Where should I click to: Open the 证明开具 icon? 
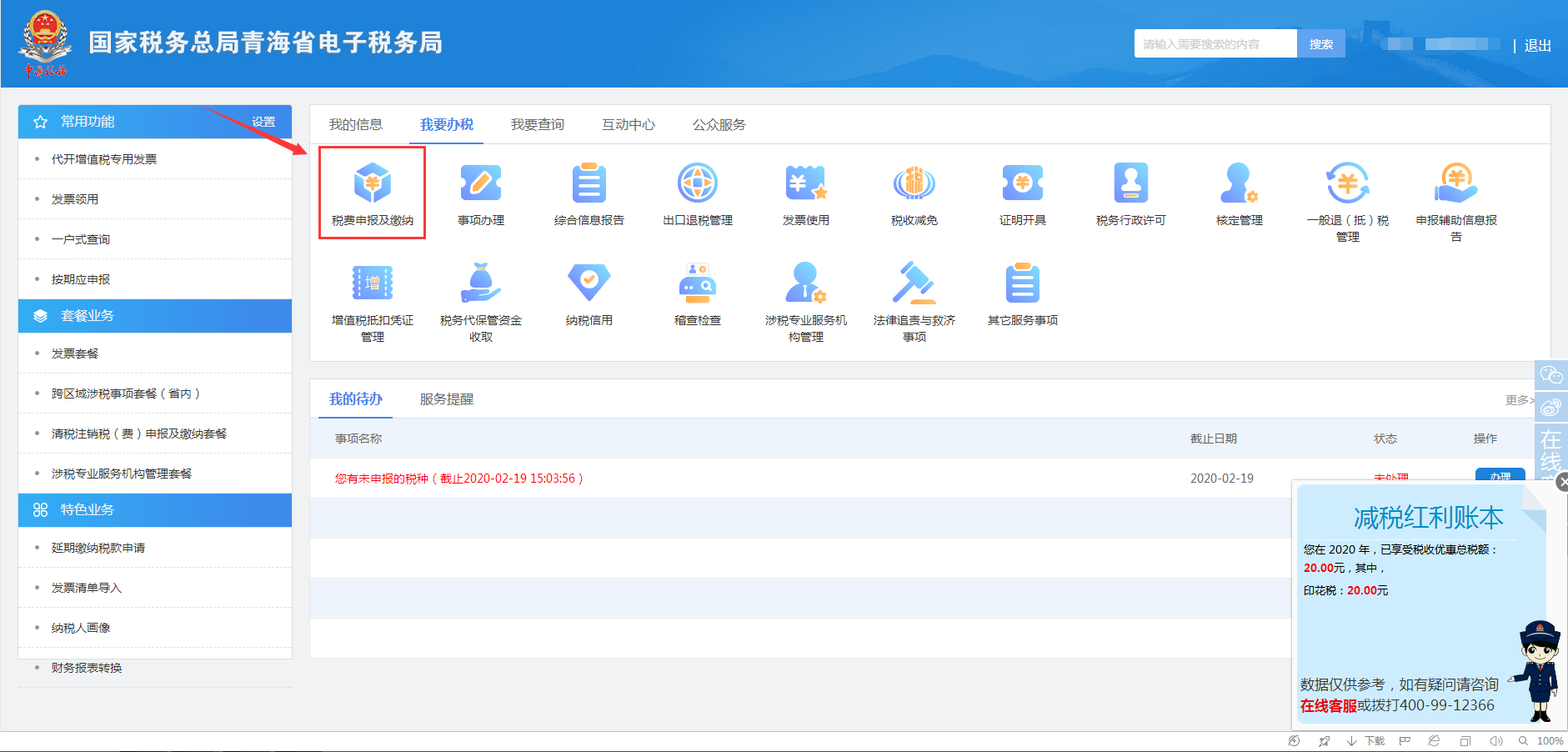tap(1023, 183)
